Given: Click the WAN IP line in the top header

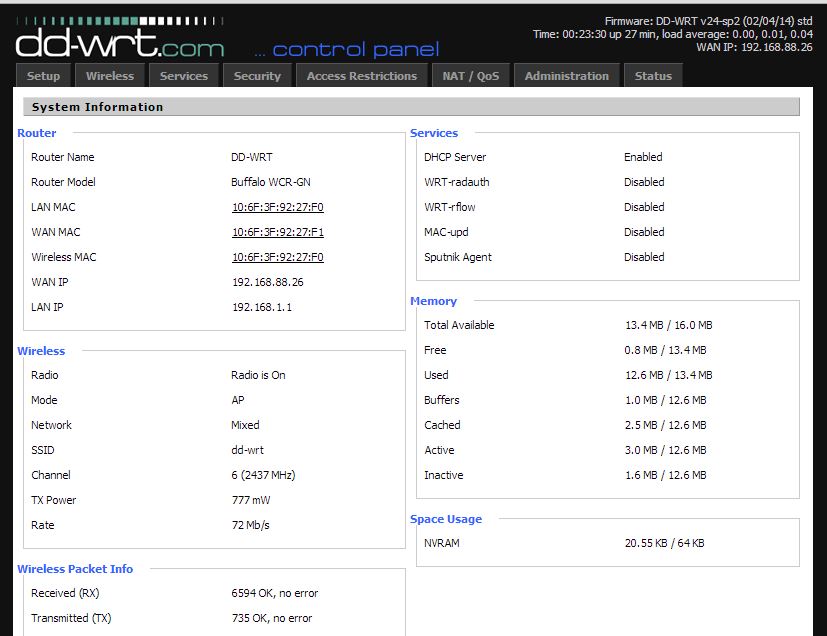Looking at the screenshot, I should (754, 47).
